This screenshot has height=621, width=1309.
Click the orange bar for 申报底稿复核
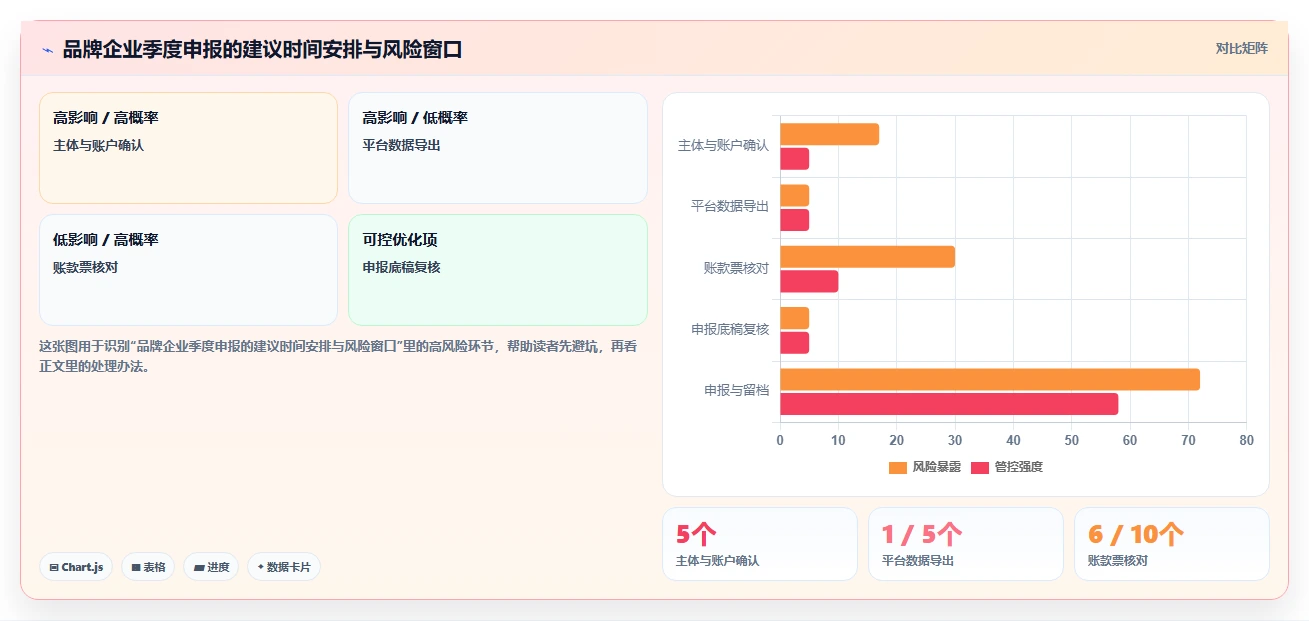(x=795, y=318)
